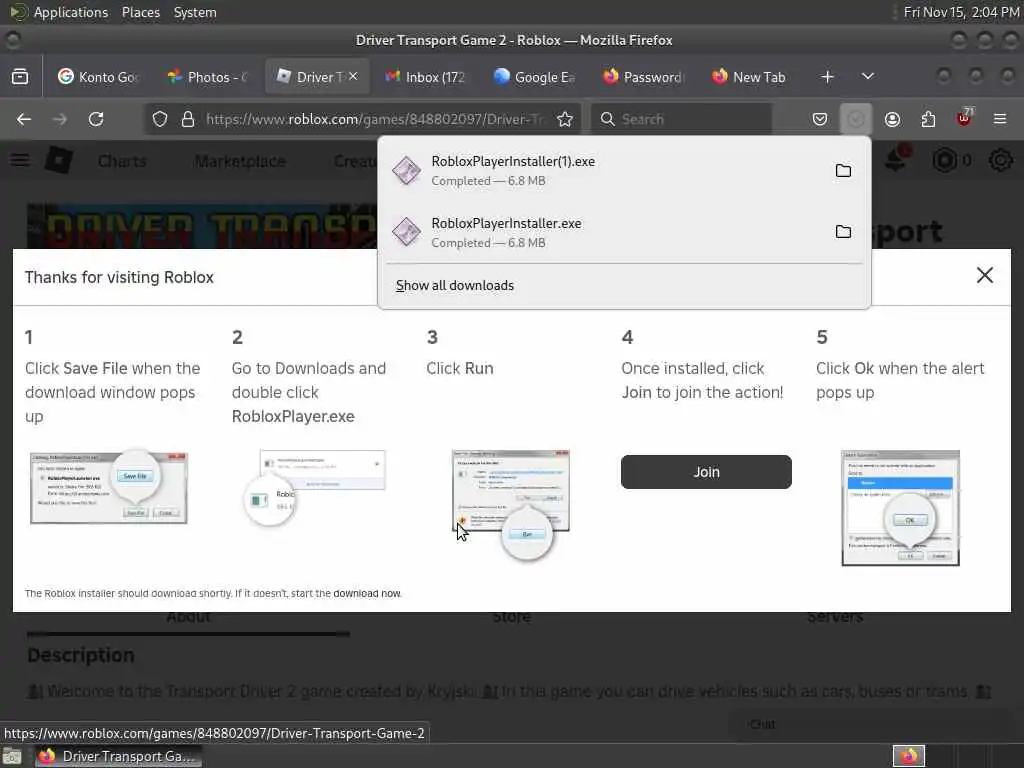1024x768 pixels.
Task: Select the Servers tab
Action: coord(835,617)
